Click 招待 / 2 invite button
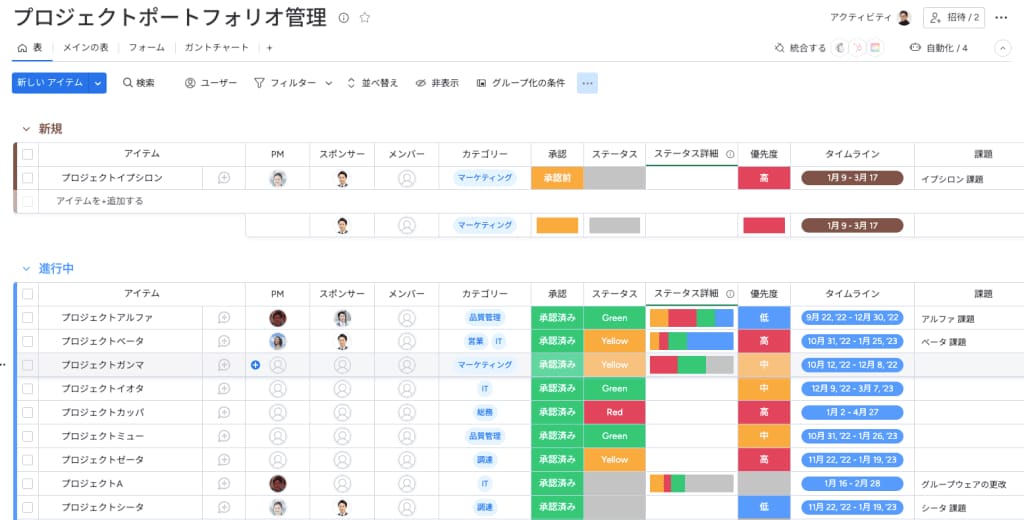Screen dimensions: 1024x520 pos(954,18)
